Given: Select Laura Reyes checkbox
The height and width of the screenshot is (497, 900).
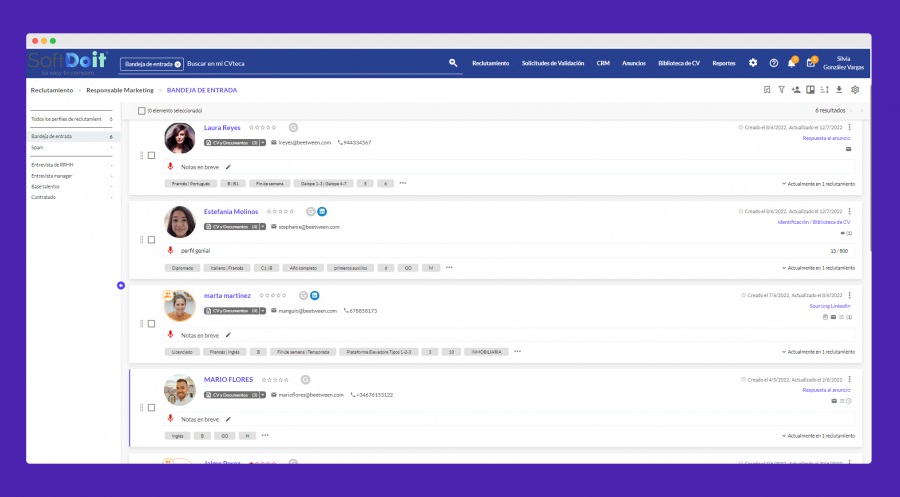Looking at the screenshot, I should click(152, 156).
